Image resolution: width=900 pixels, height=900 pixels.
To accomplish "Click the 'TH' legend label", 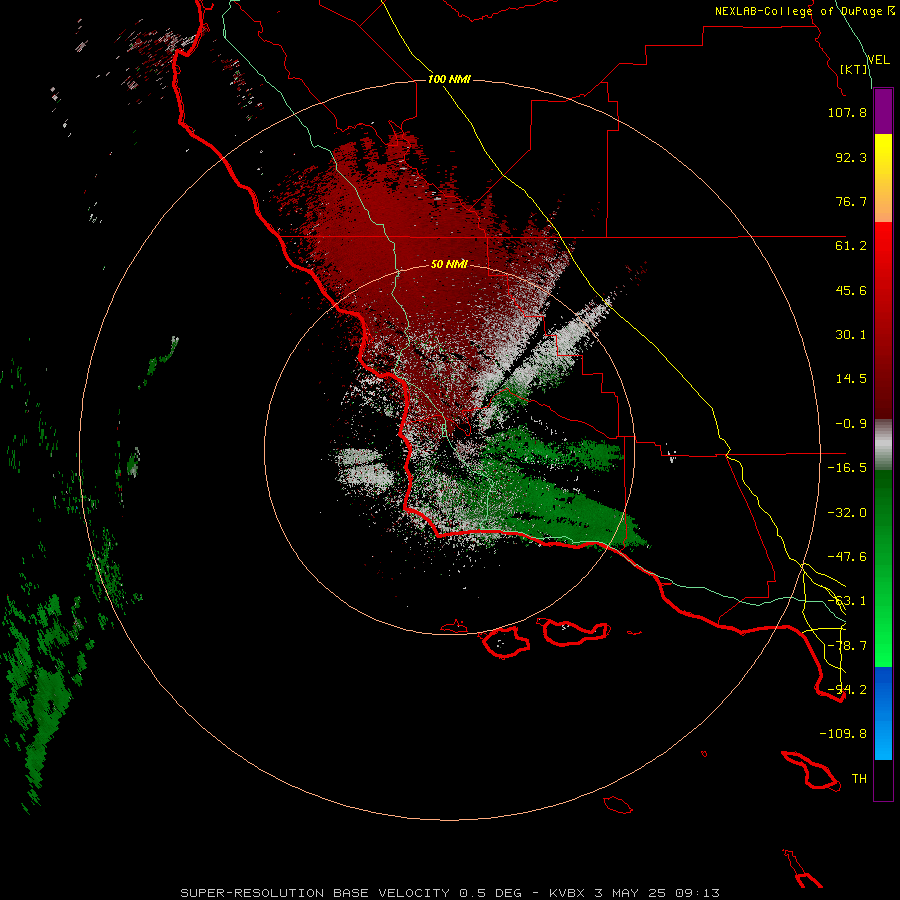I will tap(859, 779).
